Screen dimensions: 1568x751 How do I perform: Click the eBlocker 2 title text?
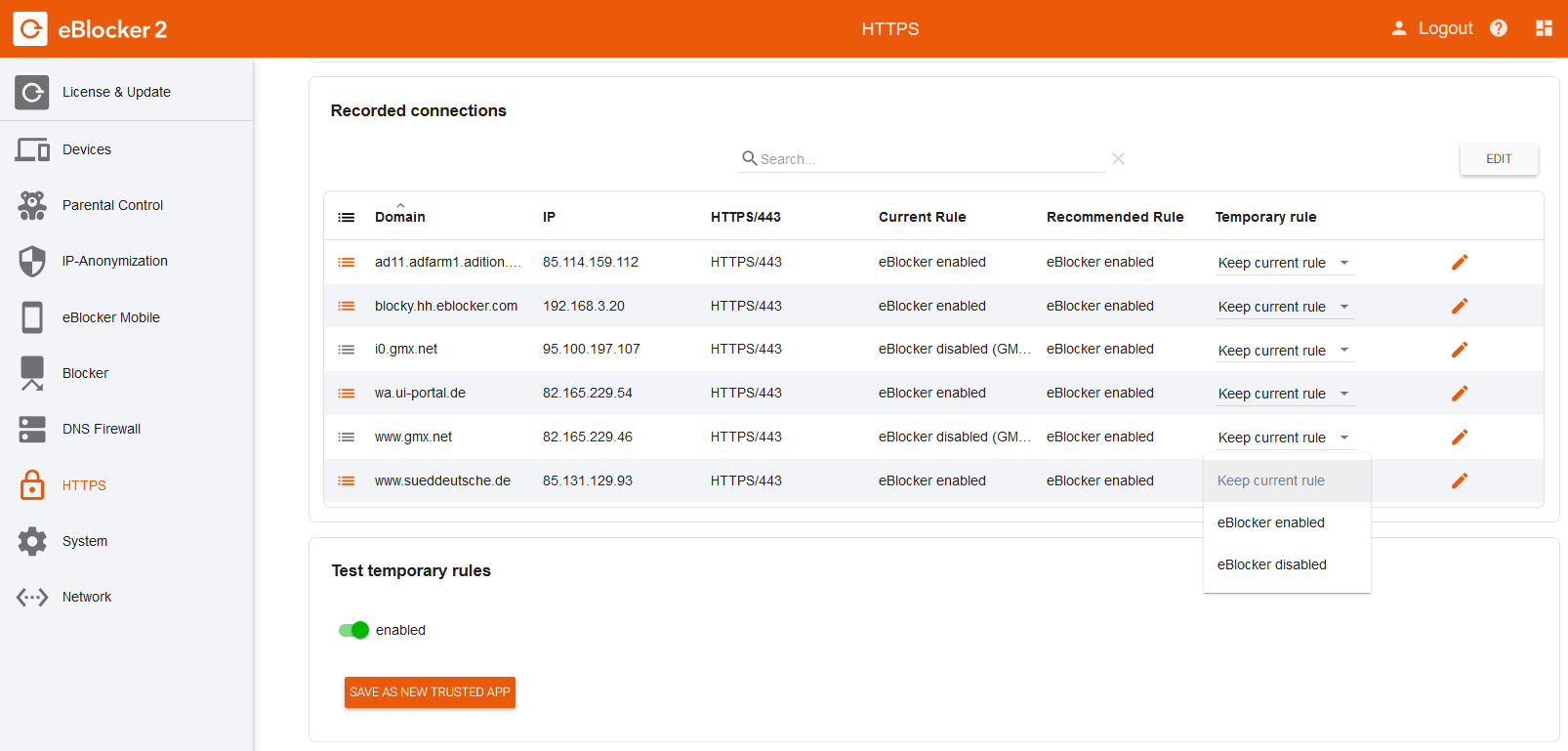pos(112,29)
